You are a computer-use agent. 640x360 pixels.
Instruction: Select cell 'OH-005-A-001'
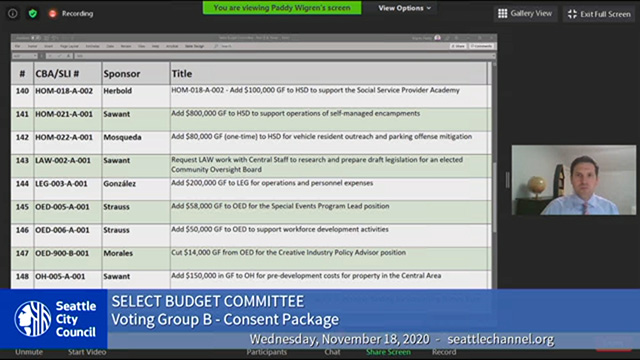pyautogui.click(x=68, y=280)
